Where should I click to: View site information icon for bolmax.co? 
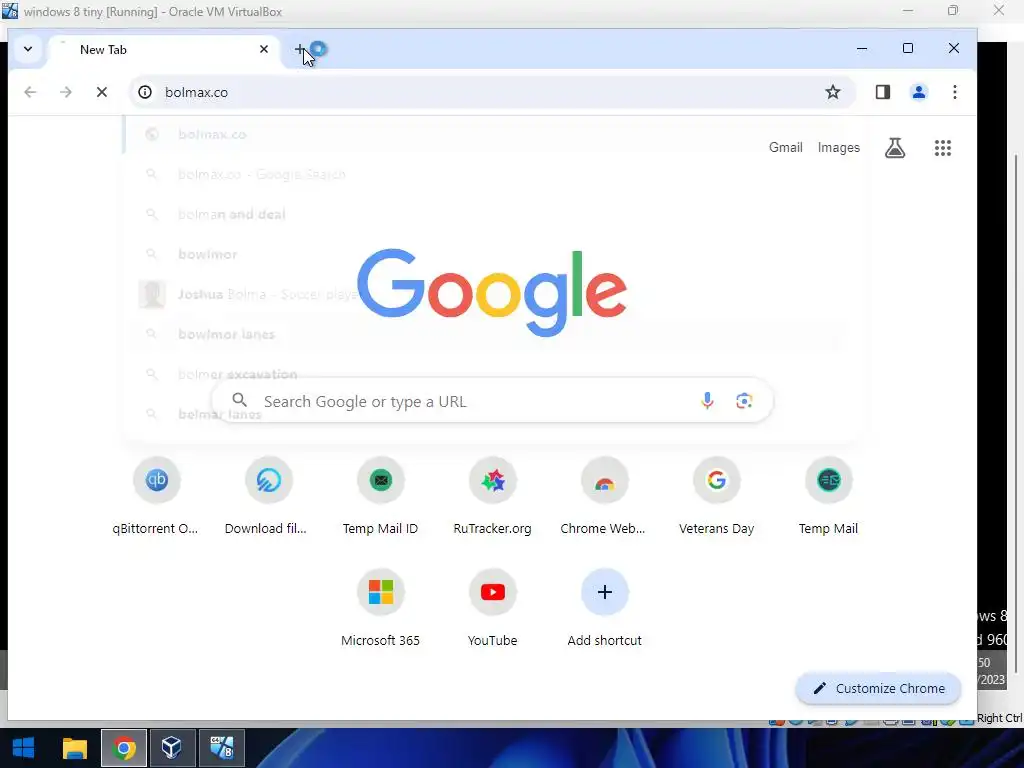coord(145,92)
